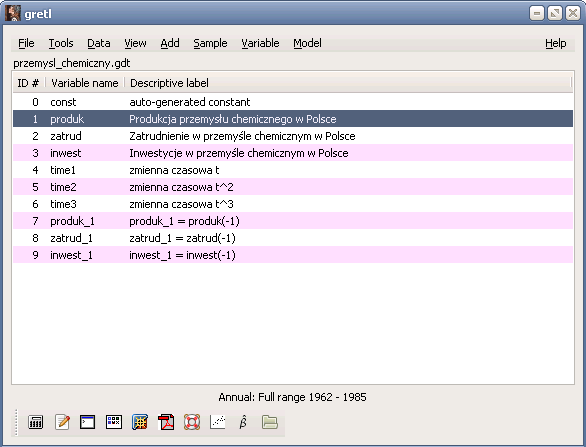Launch the gretl console icon
The image size is (586, 447).
click(x=87, y=422)
